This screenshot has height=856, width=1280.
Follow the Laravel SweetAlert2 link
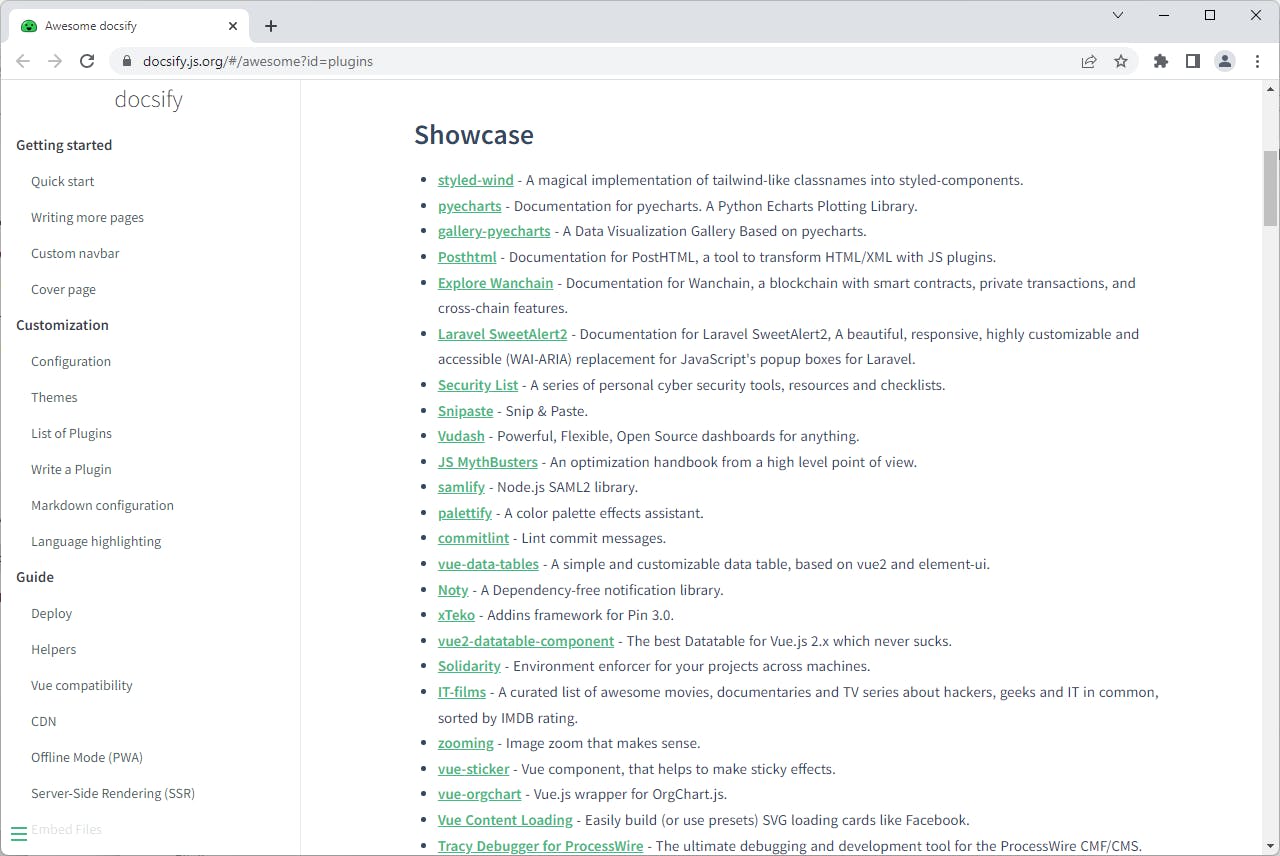pyautogui.click(x=503, y=334)
